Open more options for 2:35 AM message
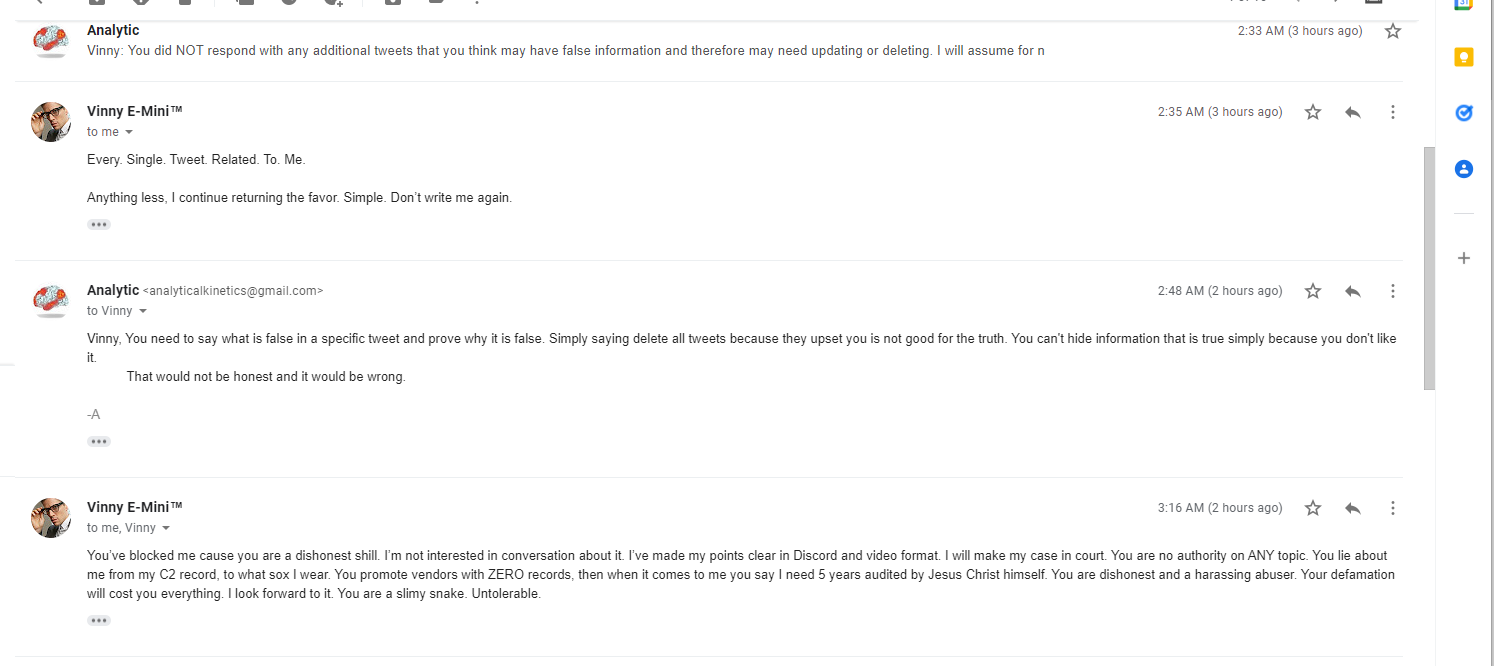Viewport: 1494px width, 666px height. point(1393,112)
